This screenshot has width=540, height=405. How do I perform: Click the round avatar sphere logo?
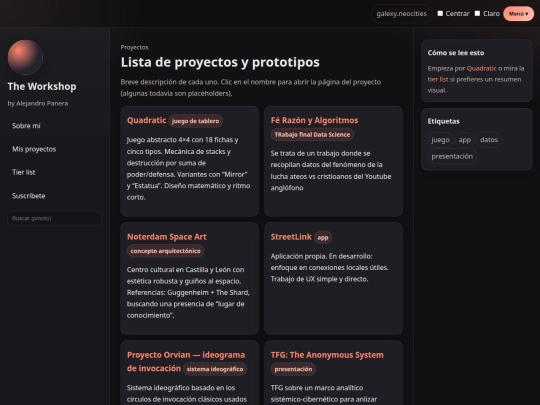(25, 58)
